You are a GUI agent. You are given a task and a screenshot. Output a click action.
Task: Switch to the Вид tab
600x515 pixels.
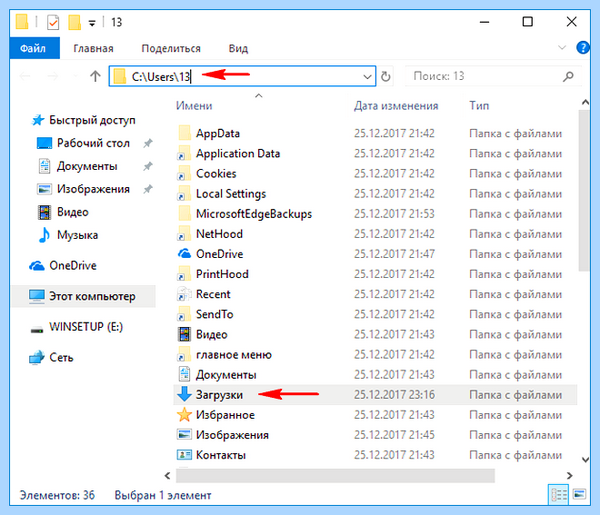238,48
